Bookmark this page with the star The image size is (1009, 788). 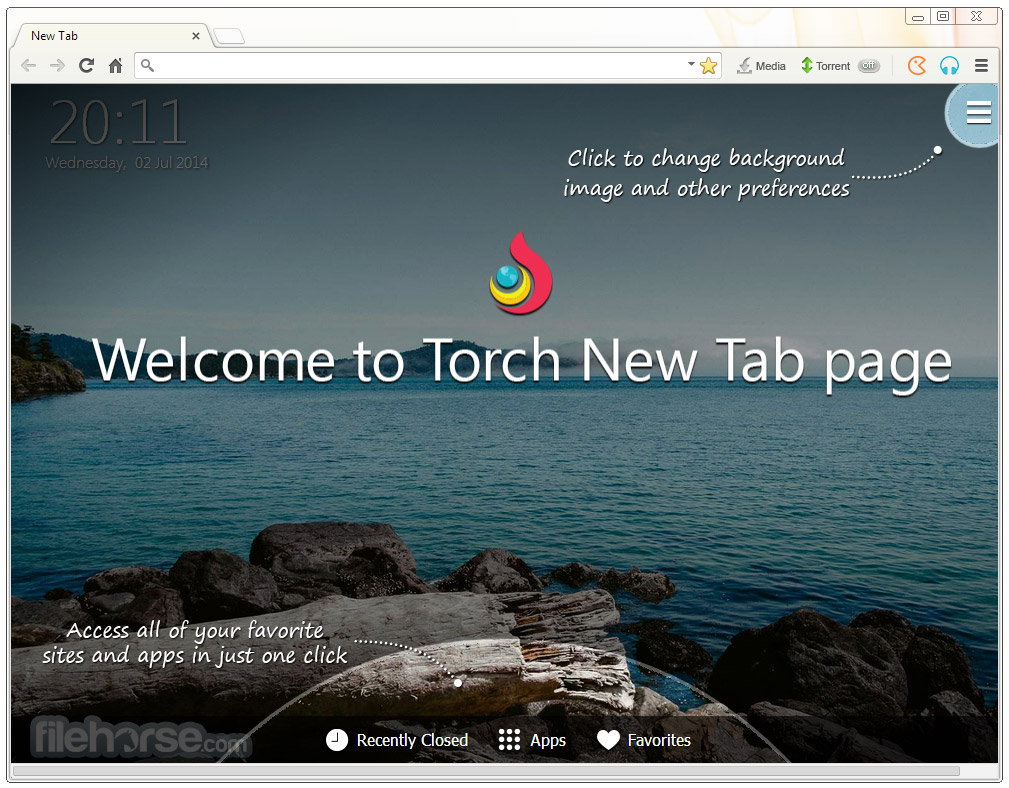[708, 66]
